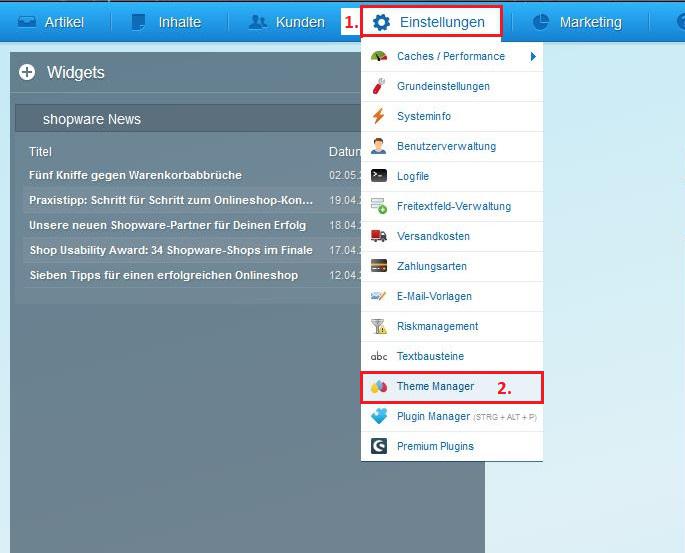Click the Titel column header
Image resolution: width=685 pixels, height=553 pixels.
(x=40, y=152)
